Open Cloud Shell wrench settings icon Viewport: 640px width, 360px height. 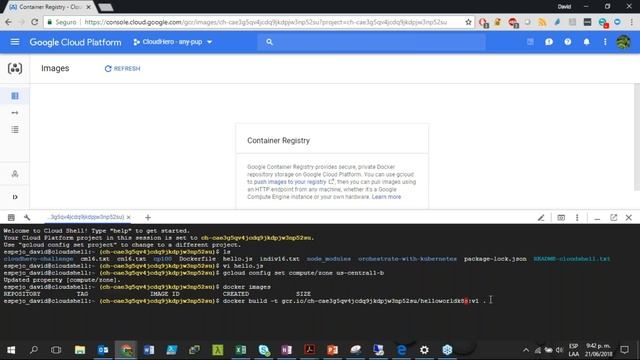point(27,218)
